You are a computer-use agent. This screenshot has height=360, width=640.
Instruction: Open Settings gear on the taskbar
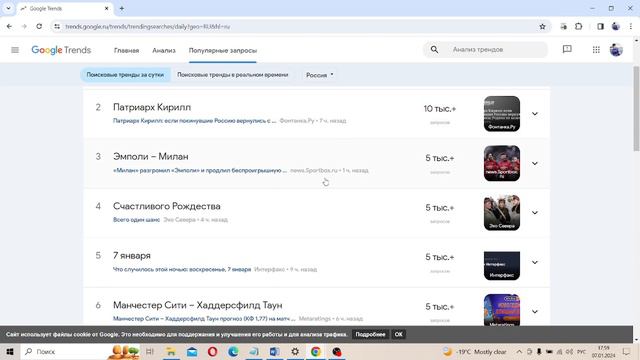(295, 351)
